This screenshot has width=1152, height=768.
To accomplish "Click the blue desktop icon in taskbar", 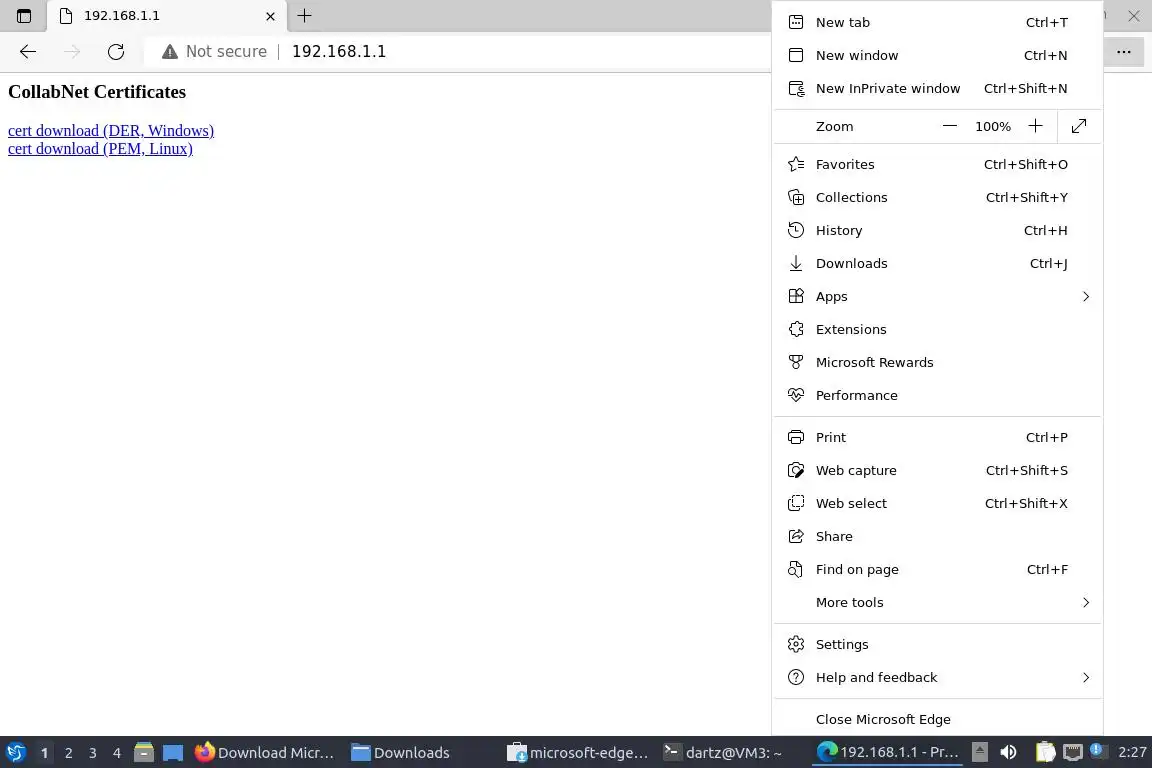I will 173,753.
